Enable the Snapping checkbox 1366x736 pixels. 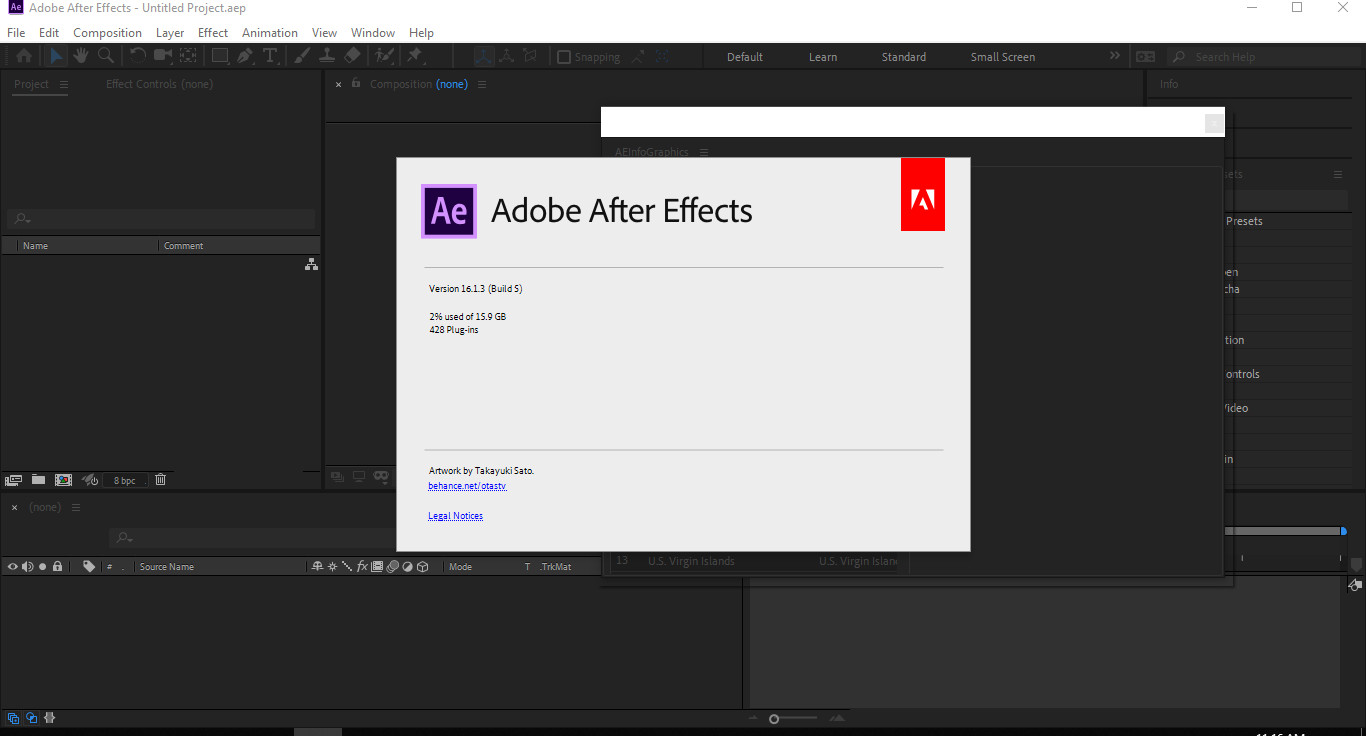point(564,57)
